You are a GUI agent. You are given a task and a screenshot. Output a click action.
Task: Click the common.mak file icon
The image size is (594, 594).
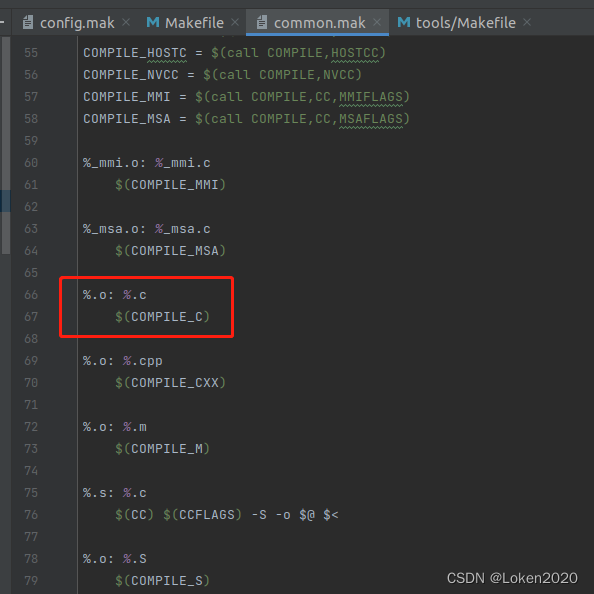tap(262, 22)
